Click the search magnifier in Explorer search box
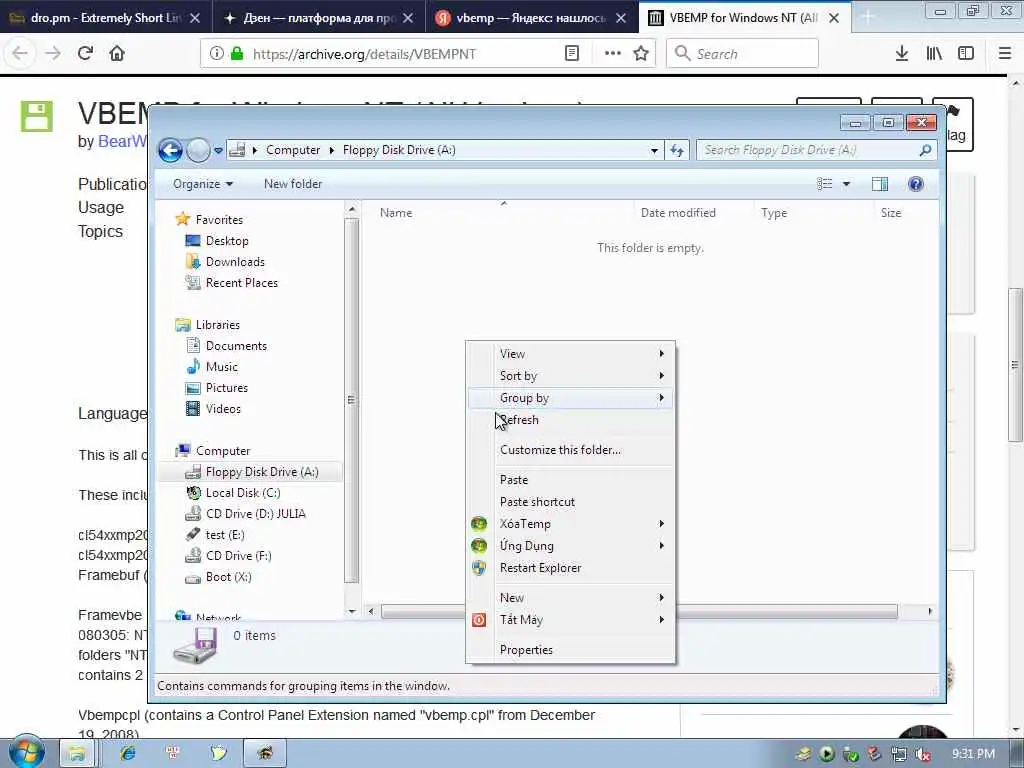 pyautogui.click(x=925, y=150)
